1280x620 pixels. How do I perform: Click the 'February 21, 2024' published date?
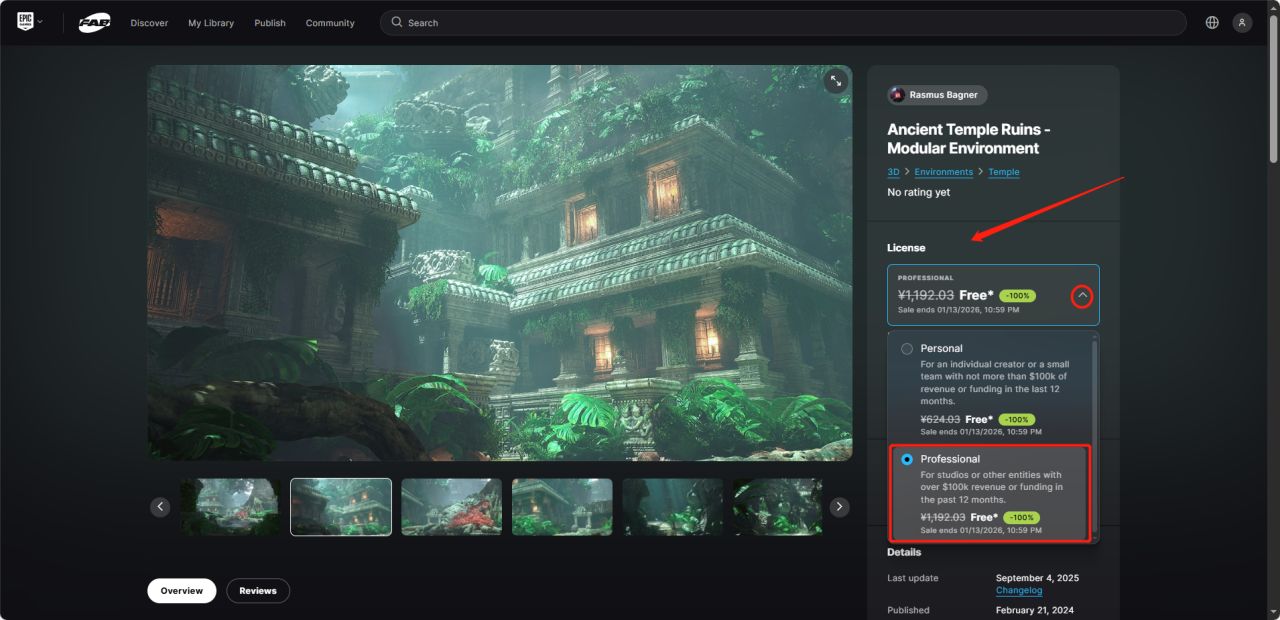pyautogui.click(x=1033, y=610)
